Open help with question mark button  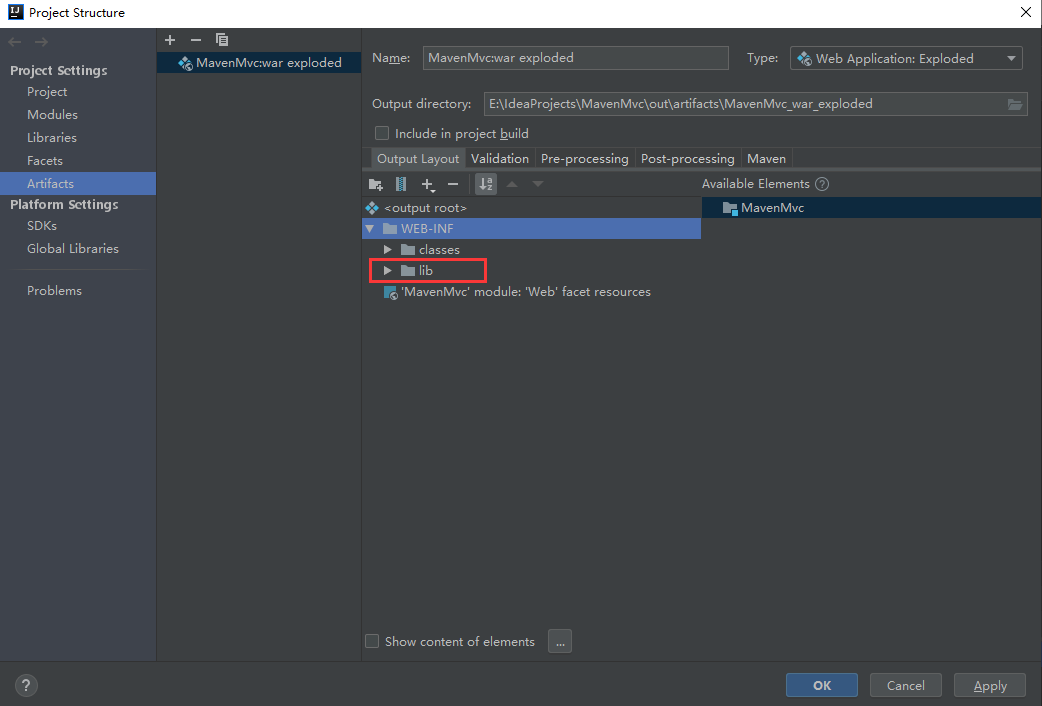[26, 685]
